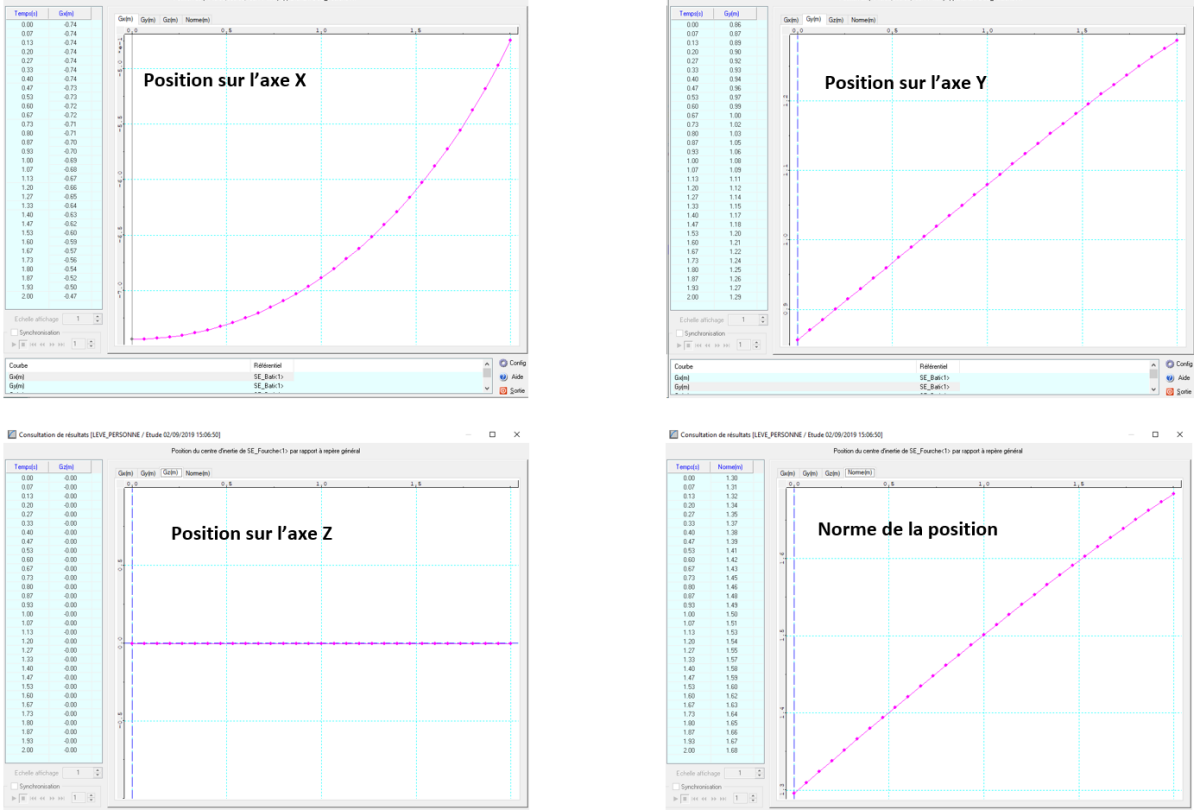Jump to last frame in the Y-axis window
The image size is (1200, 810).
(x=726, y=345)
